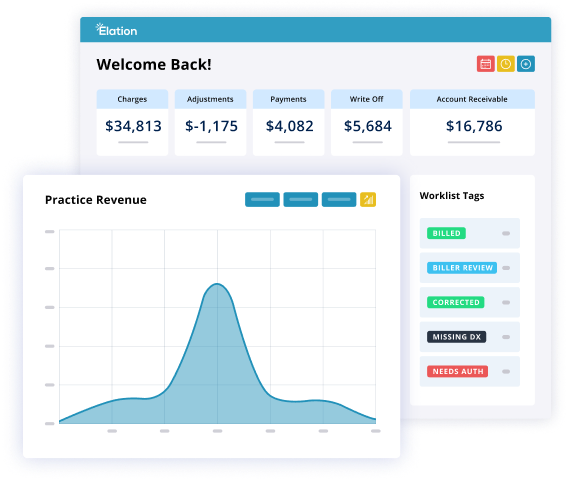This screenshot has height=481, width=568.
Task: Select the BILLER REVIEW worklist tag
Action: pyautogui.click(x=462, y=268)
